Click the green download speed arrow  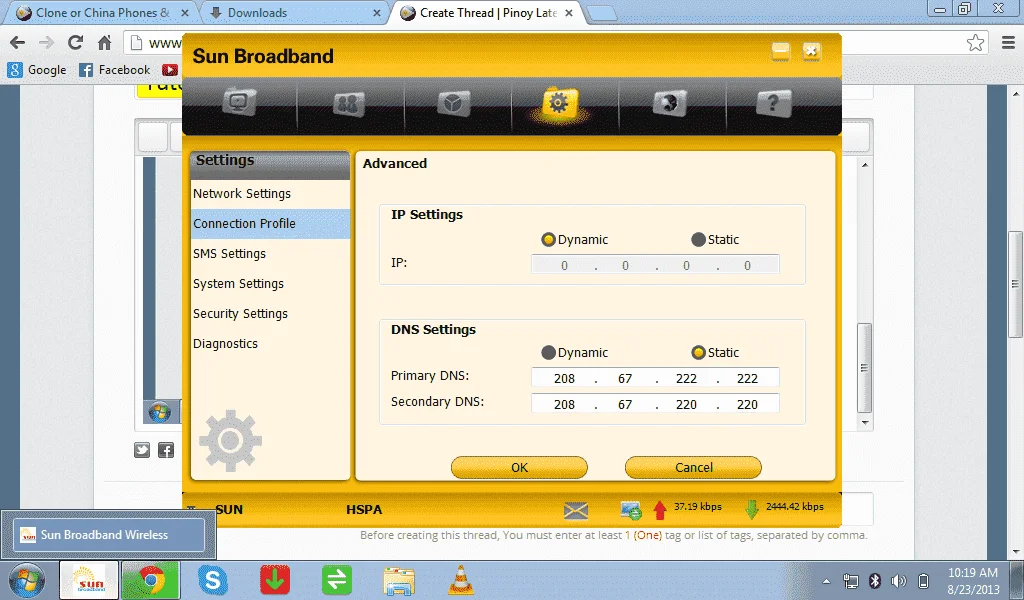[752, 510]
